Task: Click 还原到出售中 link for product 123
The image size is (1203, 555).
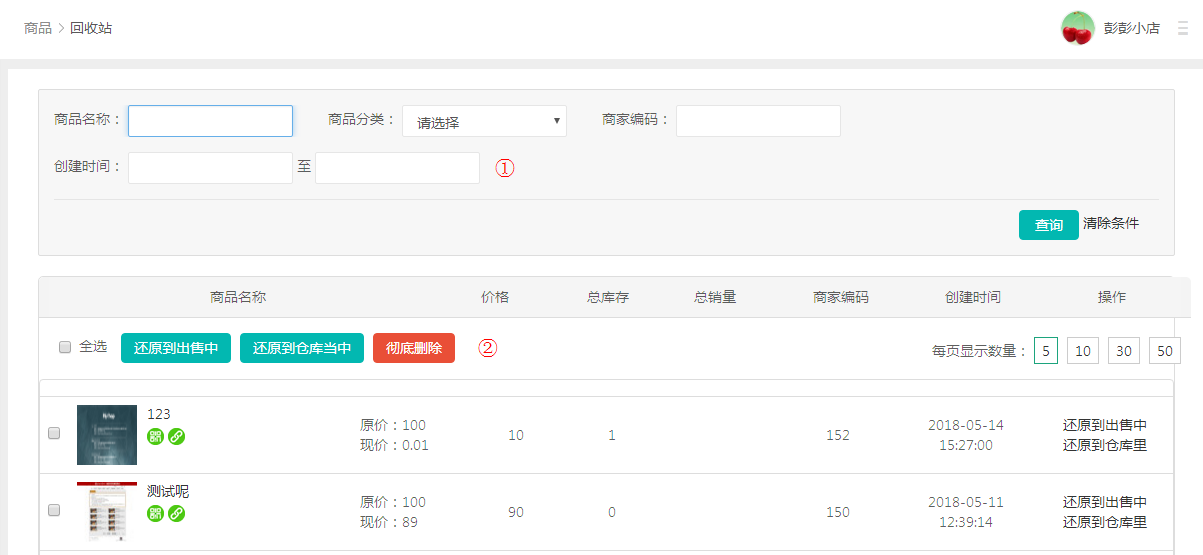Action: coord(1104,425)
